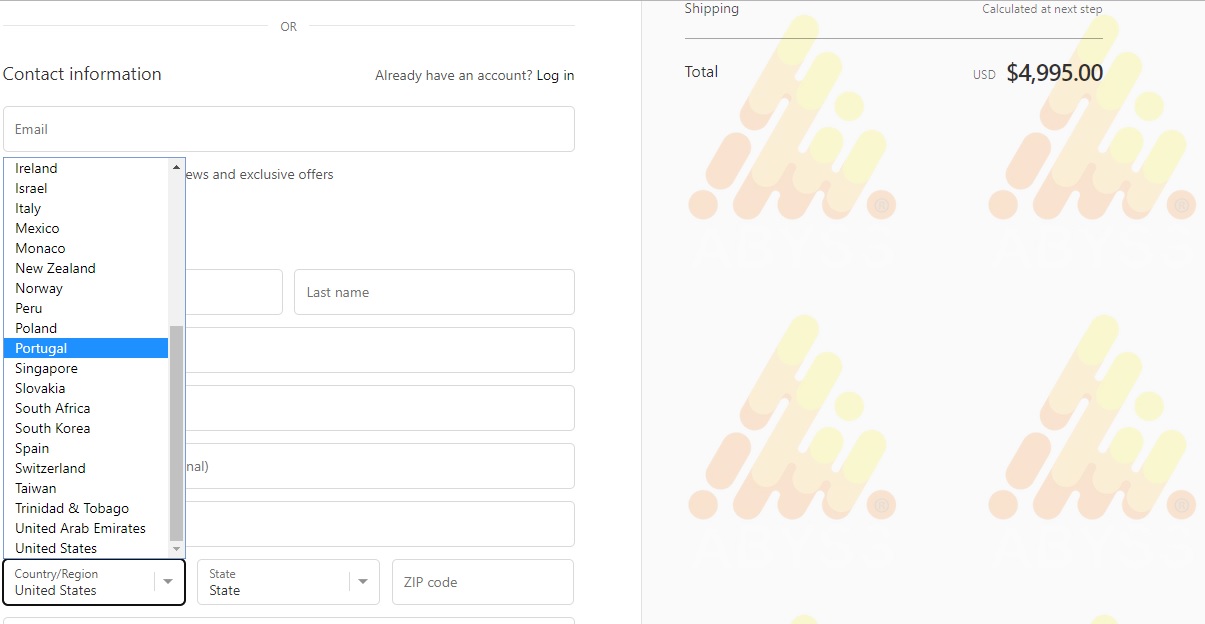Image resolution: width=1205 pixels, height=624 pixels.
Task: Click the country list scrollbar thumb
Action: point(177,433)
